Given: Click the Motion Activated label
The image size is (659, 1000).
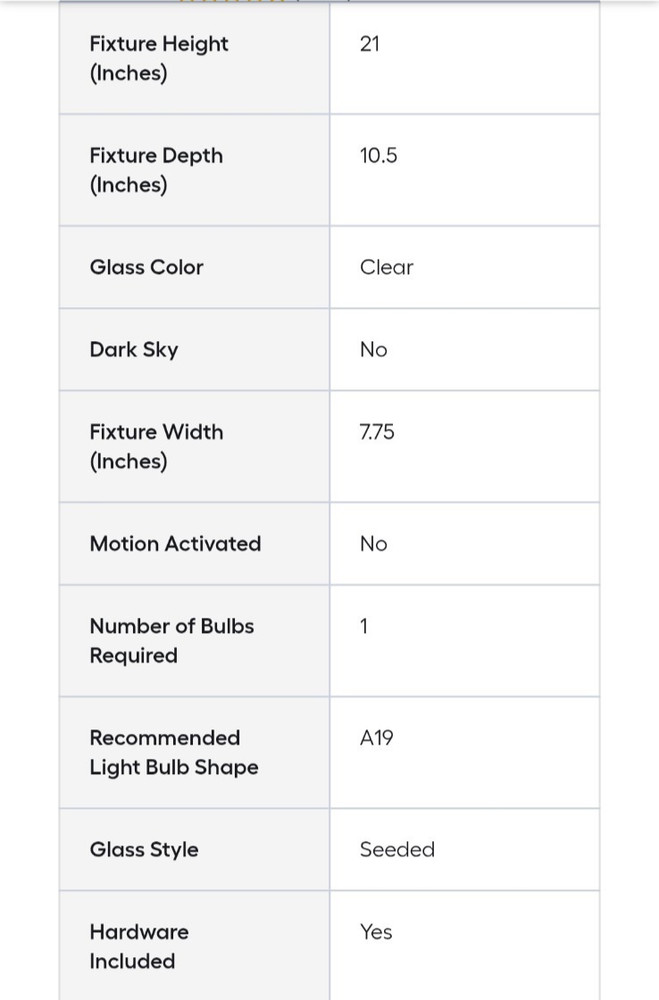Looking at the screenshot, I should pyautogui.click(x=175, y=543).
